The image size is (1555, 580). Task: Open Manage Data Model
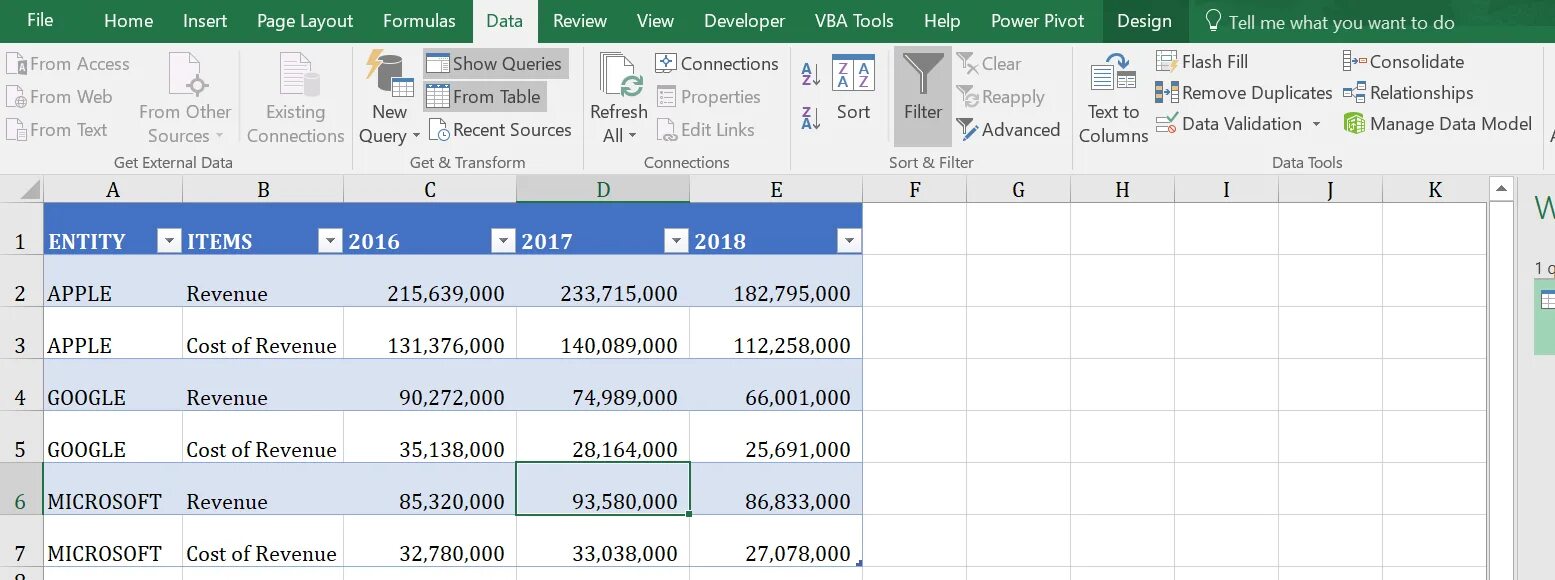tap(1437, 124)
